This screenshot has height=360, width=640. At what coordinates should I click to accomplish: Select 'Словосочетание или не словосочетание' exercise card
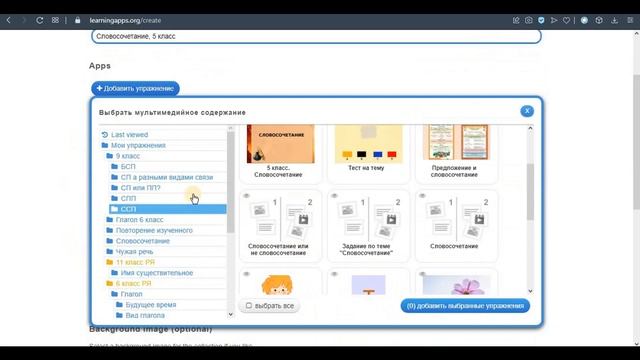pyautogui.click(x=280, y=226)
